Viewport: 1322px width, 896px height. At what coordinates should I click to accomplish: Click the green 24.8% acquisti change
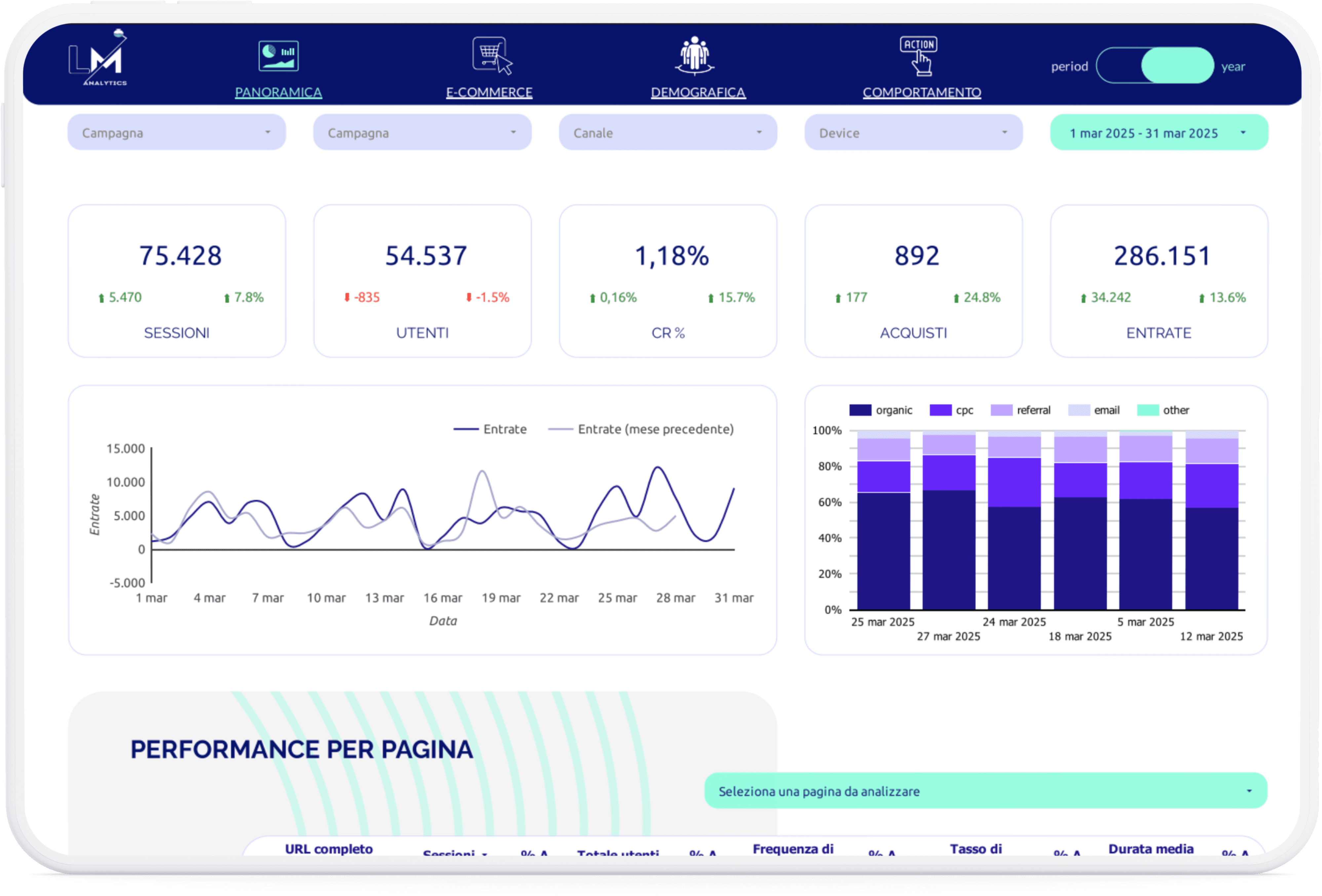[977, 297]
